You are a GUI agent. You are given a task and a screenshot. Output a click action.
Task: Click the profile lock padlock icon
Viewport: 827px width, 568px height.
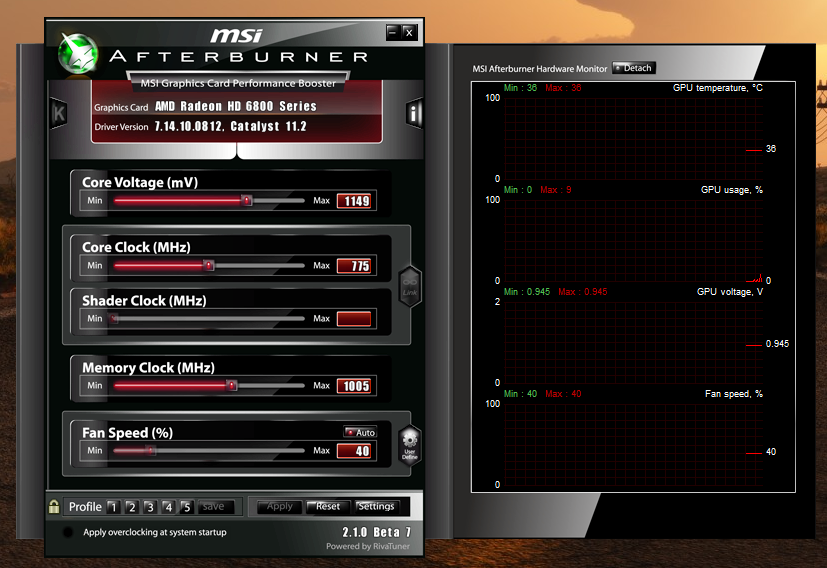(54, 506)
